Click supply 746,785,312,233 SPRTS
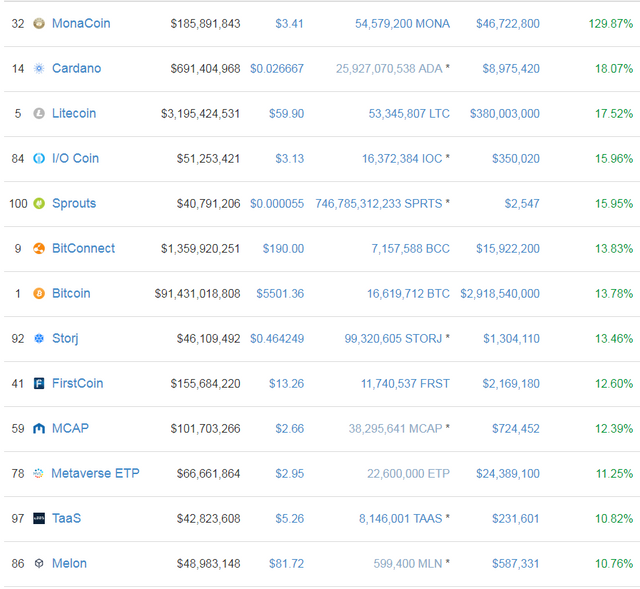Screen dimensions: 640x589 (x=379, y=203)
